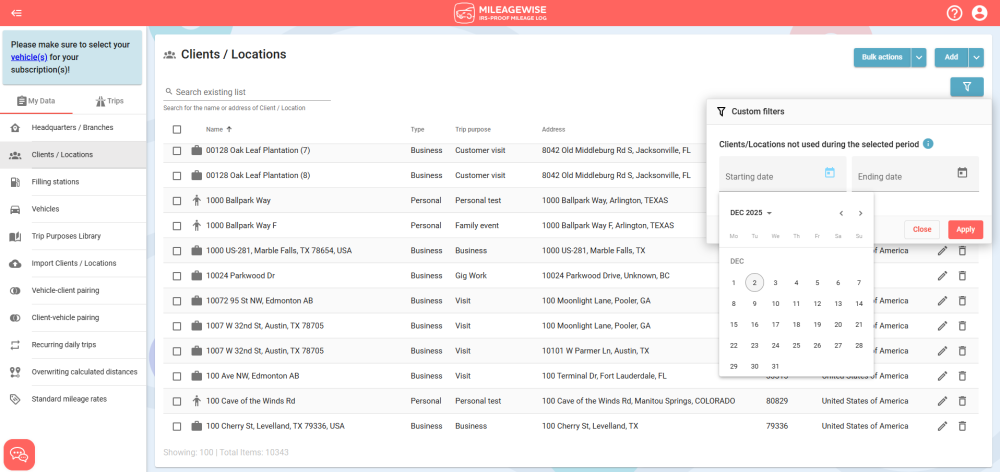Expand the Add button dropdown arrow
Image resolution: width=1000 pixels, height=472 pixels.
click(977, 58)
